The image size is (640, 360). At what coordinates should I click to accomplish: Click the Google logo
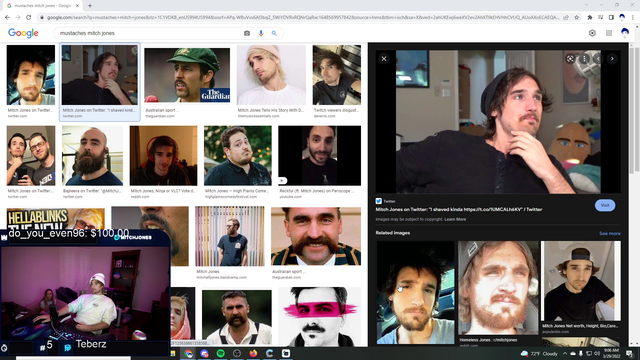coord(23,33)
